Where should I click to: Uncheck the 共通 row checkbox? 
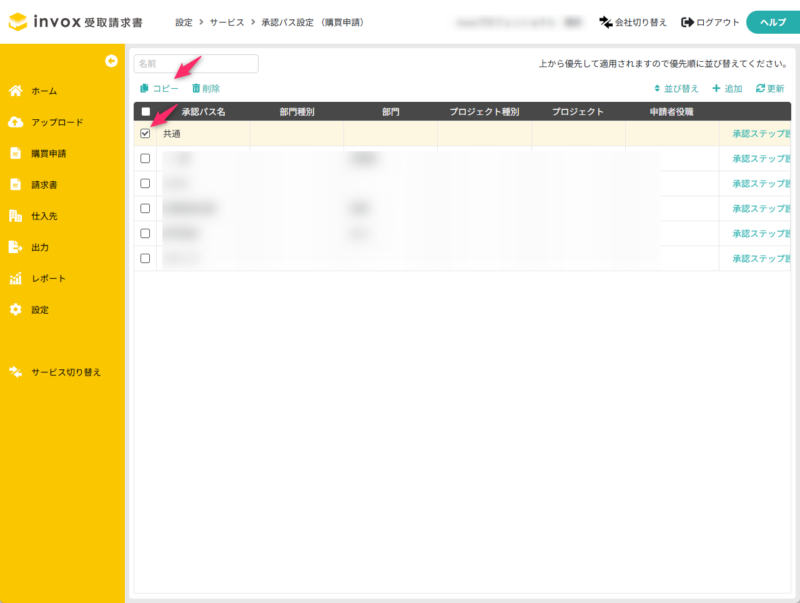[x=146, y=133]
